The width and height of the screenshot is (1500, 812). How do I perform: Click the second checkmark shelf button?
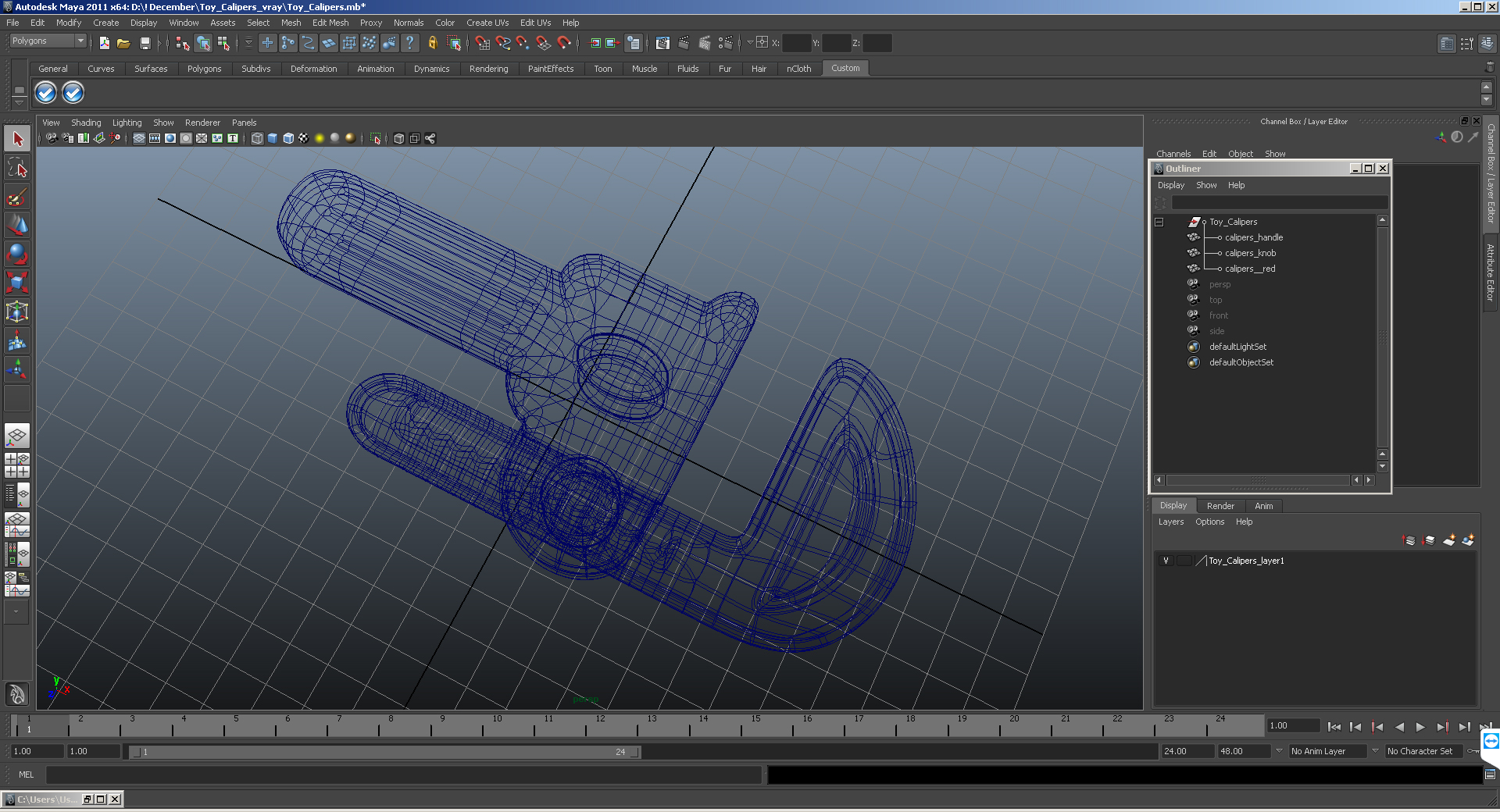click(73, 93)
